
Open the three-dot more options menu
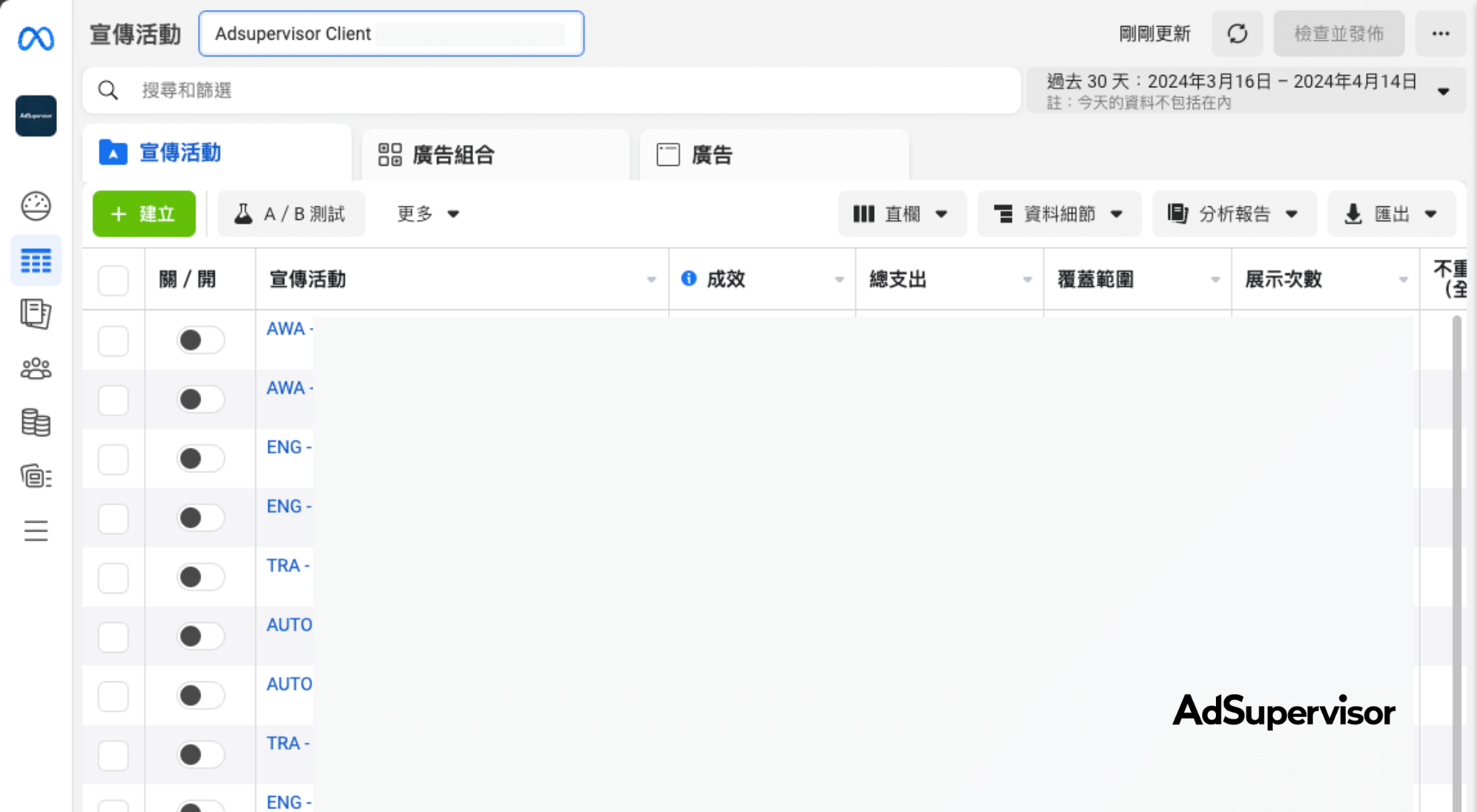tap(1441, 34)
